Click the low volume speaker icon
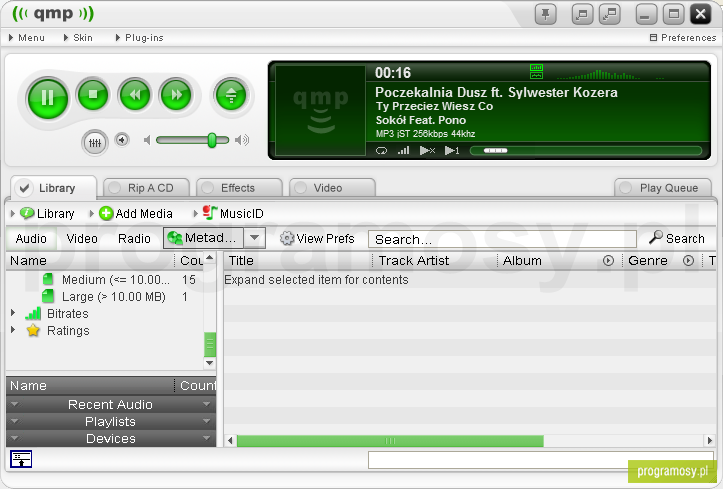The width and height of the screenshot is (723, 489). 147,140
